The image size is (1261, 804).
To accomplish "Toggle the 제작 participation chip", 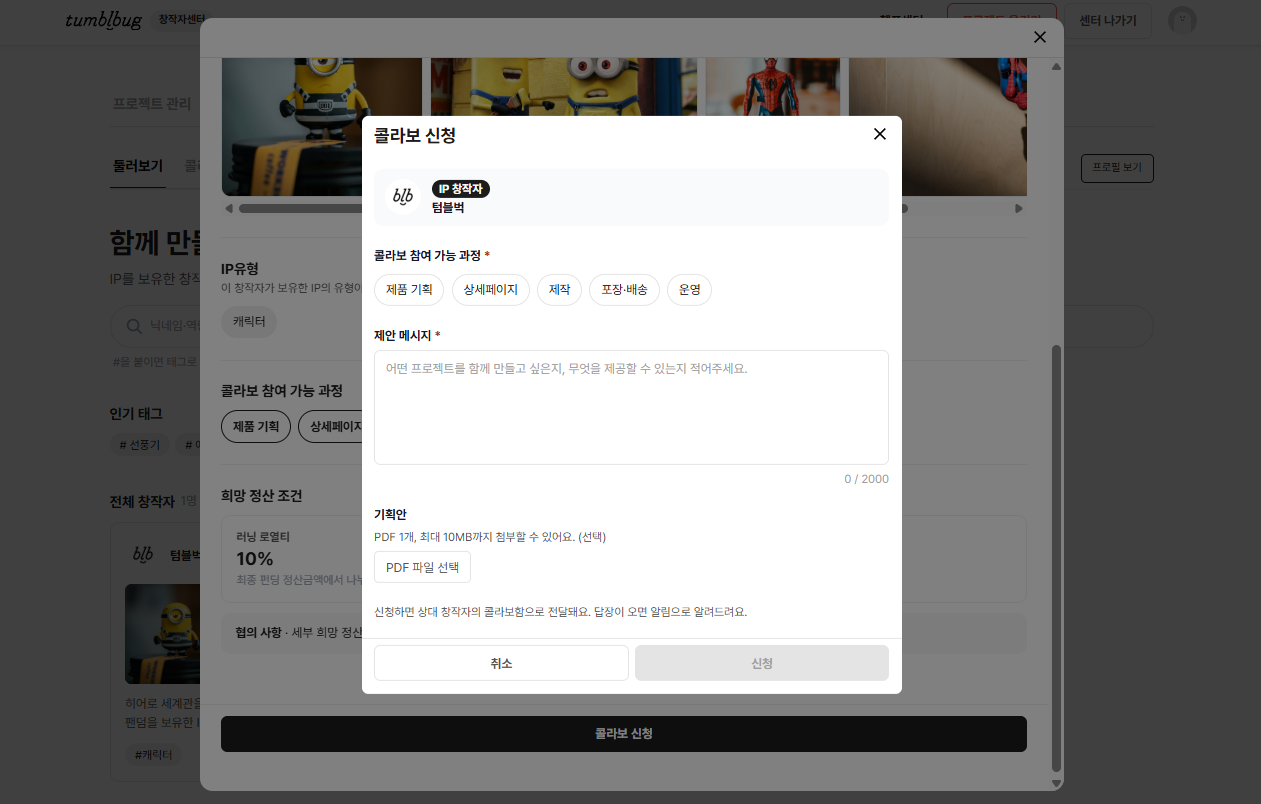I will 559,290.
